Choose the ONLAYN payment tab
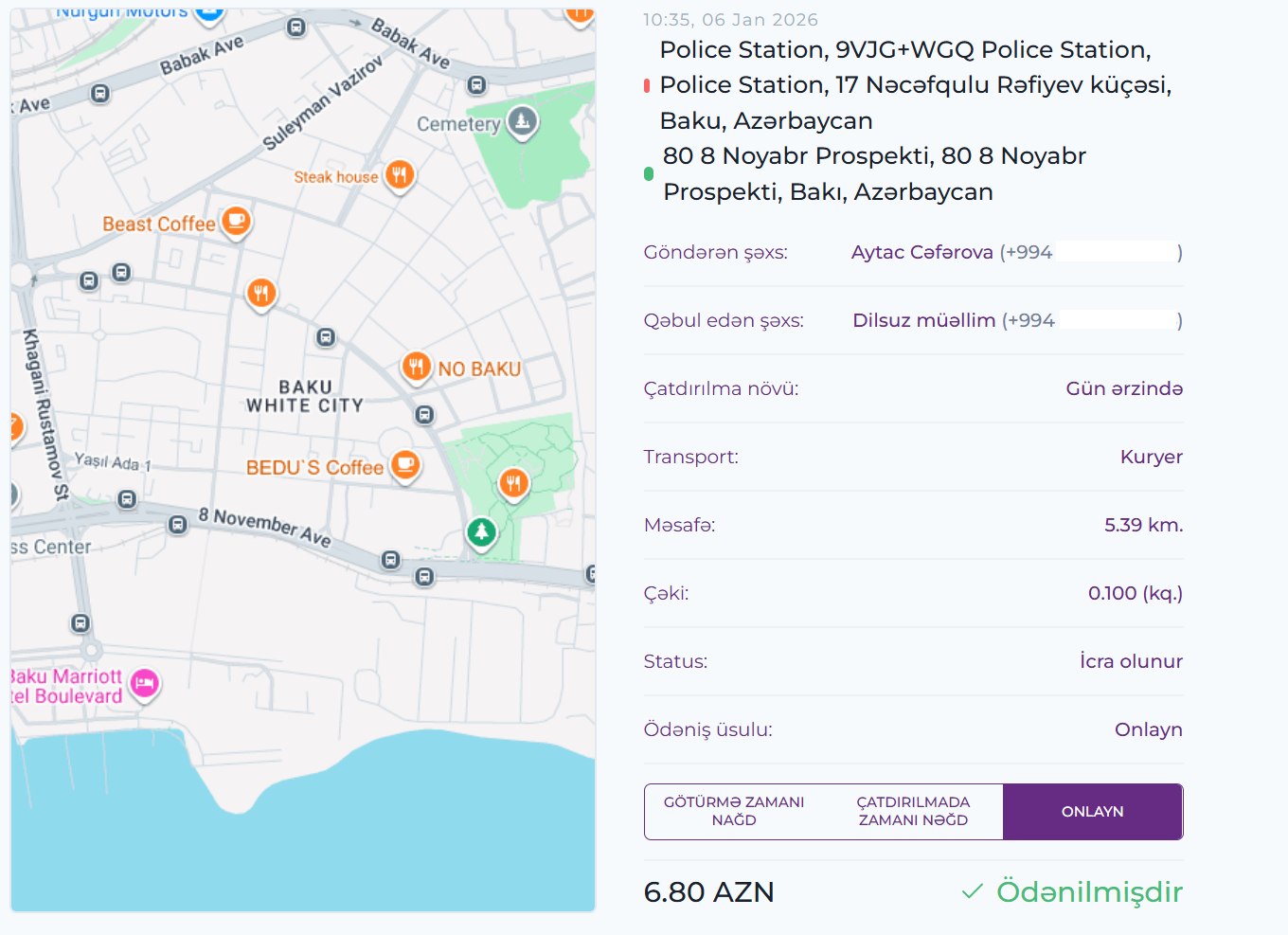1288x935 pixels. (x=1092, y=812)
